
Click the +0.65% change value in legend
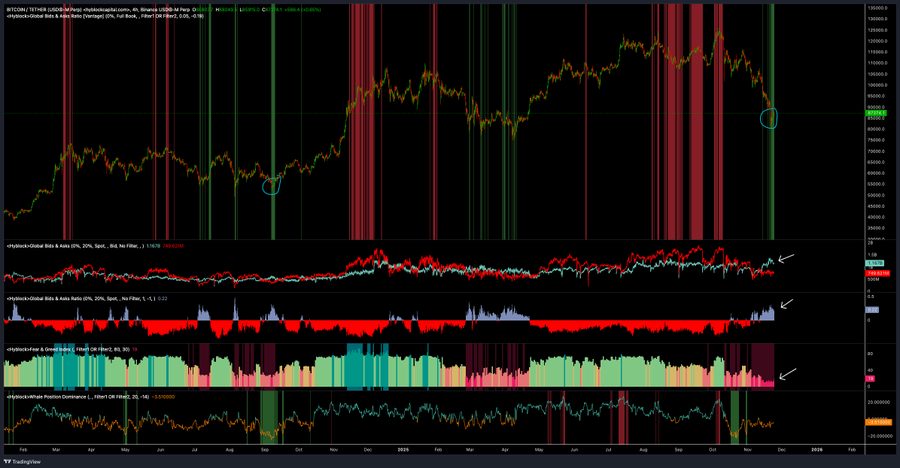click(311, 10)
